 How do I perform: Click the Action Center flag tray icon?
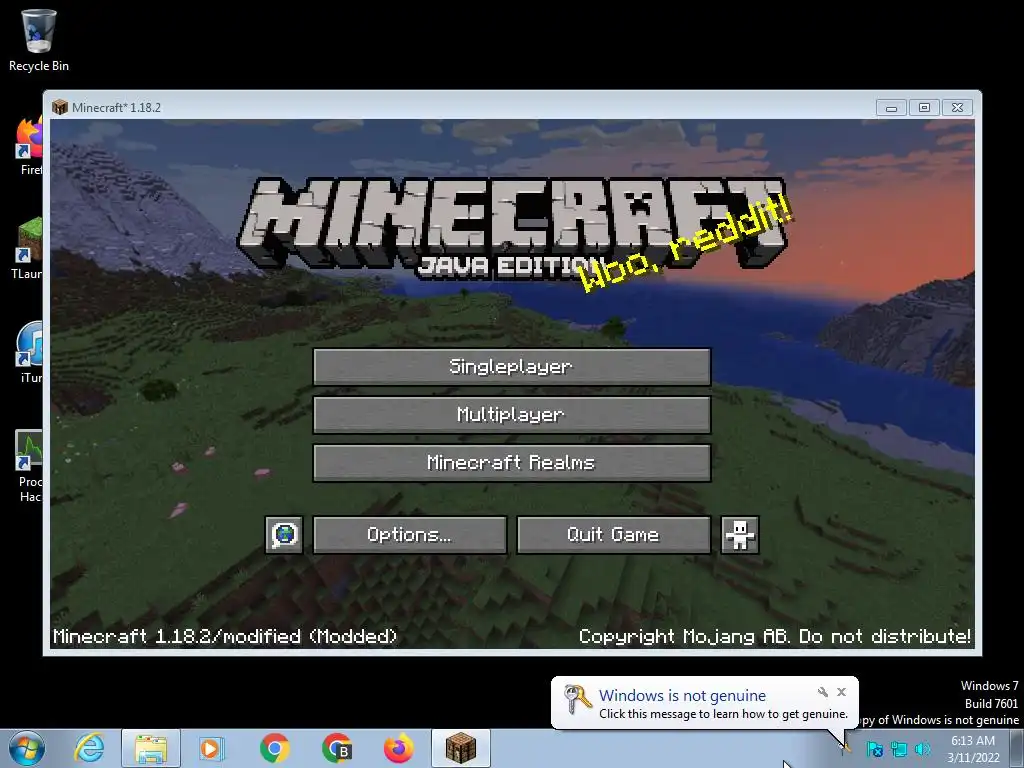pyautogui.click(x=874, y=750)
